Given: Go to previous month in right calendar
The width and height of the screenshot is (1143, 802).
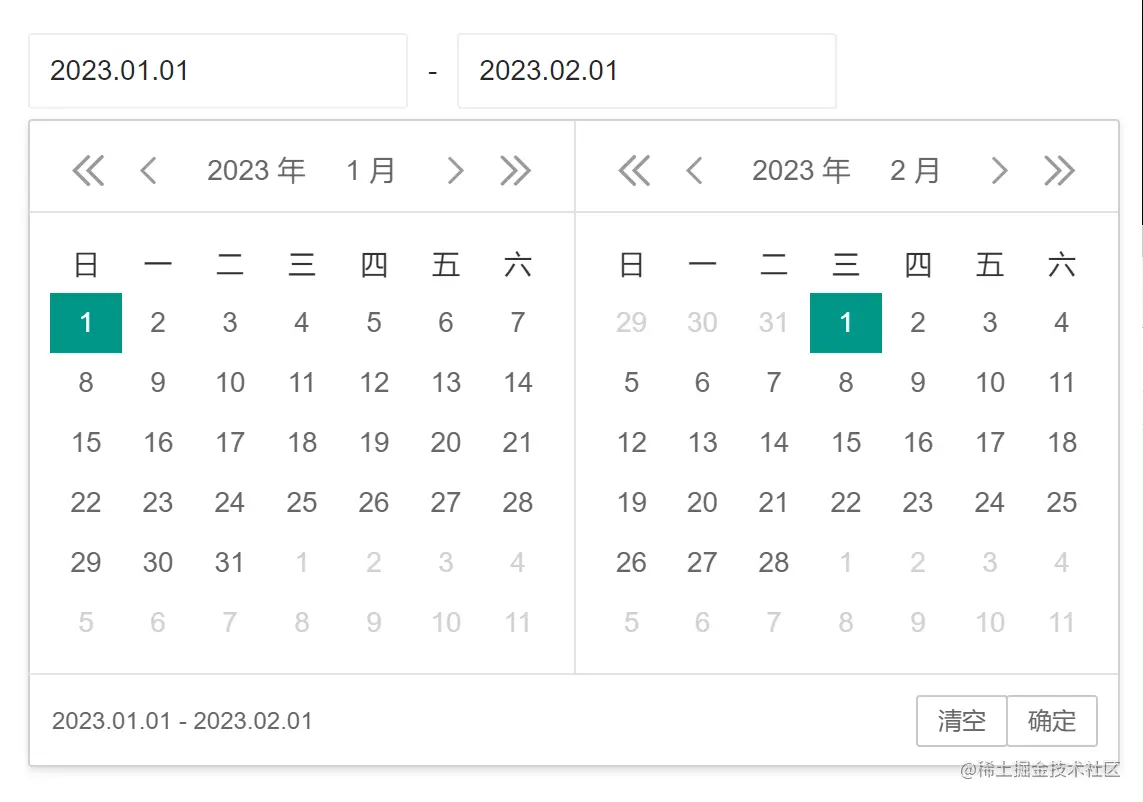Looking at the screenshot, I should [694, 171].
